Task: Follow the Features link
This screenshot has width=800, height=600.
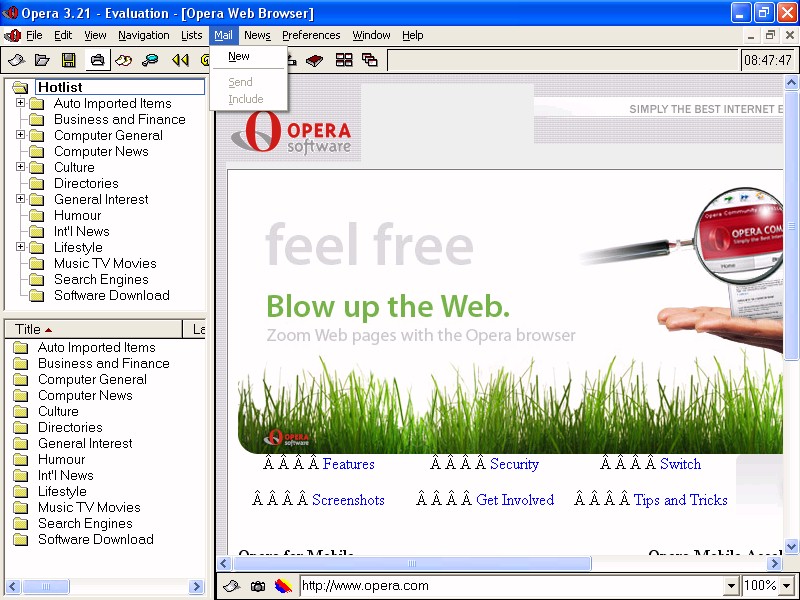Action: 349,464
